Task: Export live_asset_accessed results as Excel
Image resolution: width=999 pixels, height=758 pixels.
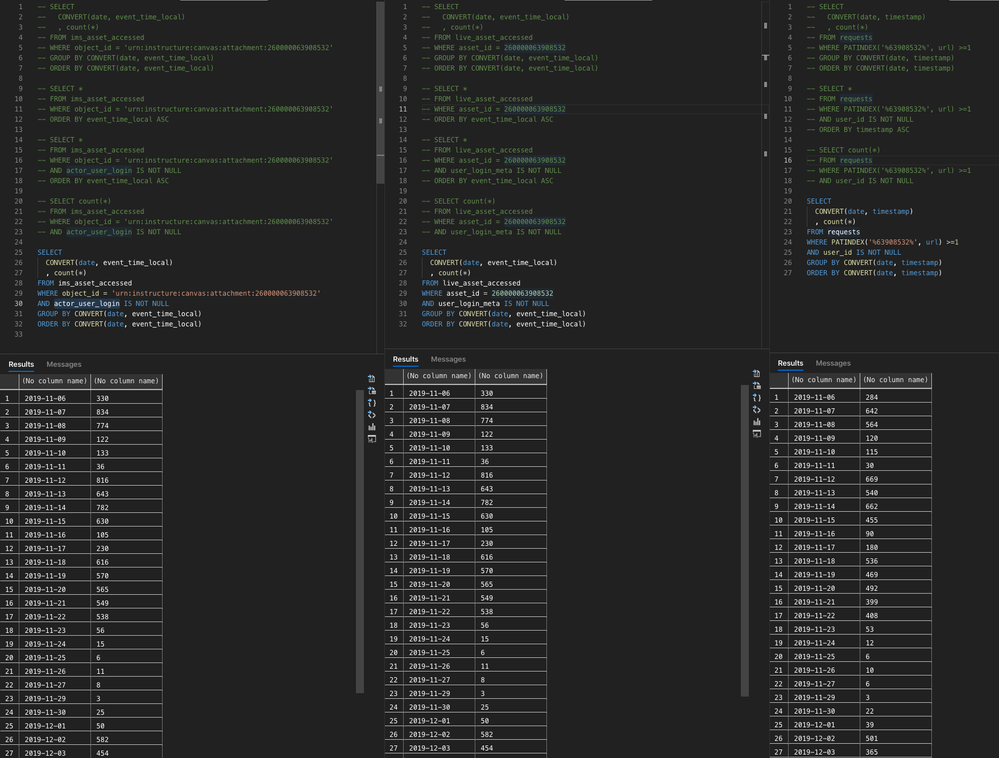Action: coord(756,386)
